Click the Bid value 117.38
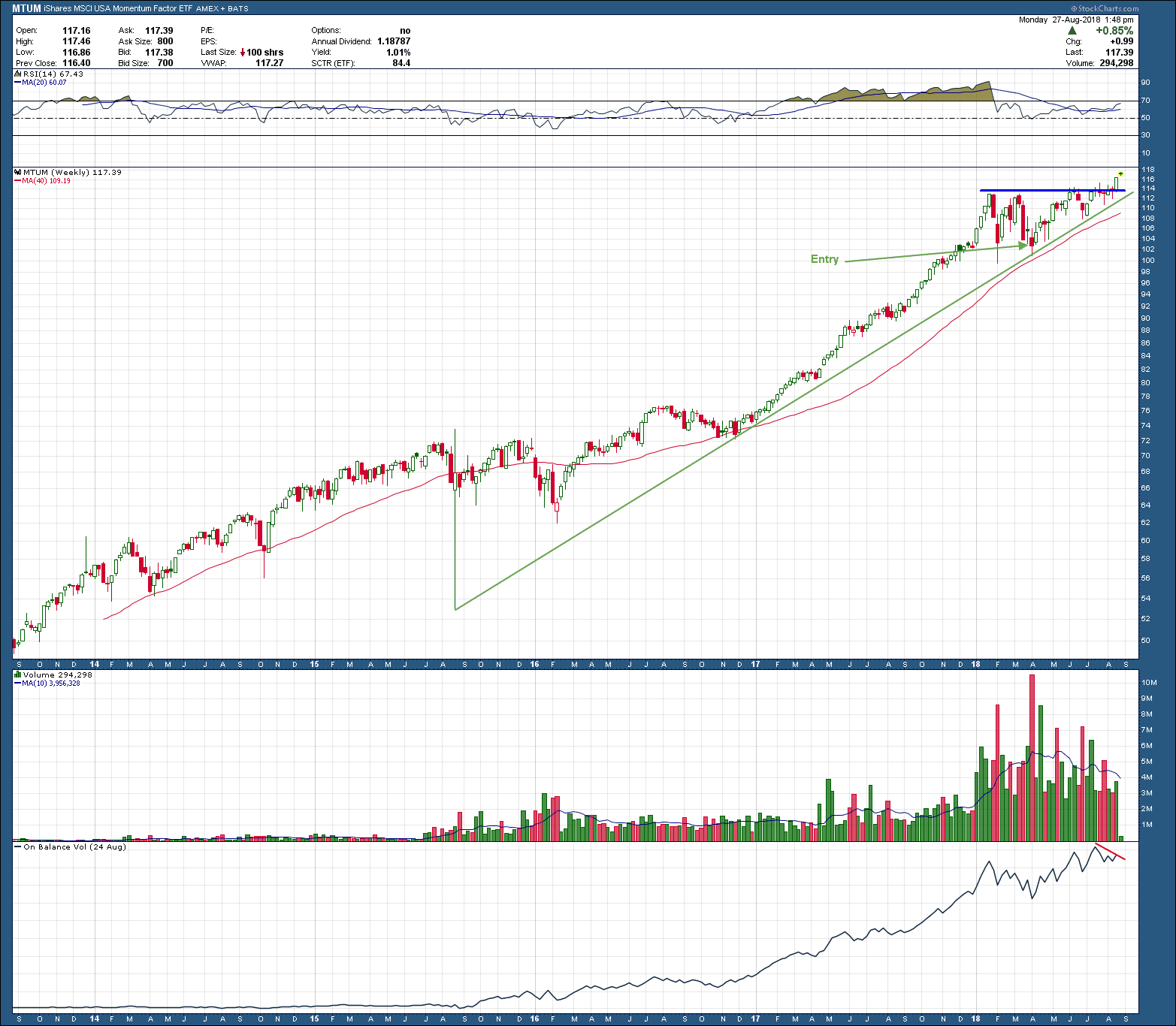The height and width of the screenshot is (1026, 1176). point(159,53)
